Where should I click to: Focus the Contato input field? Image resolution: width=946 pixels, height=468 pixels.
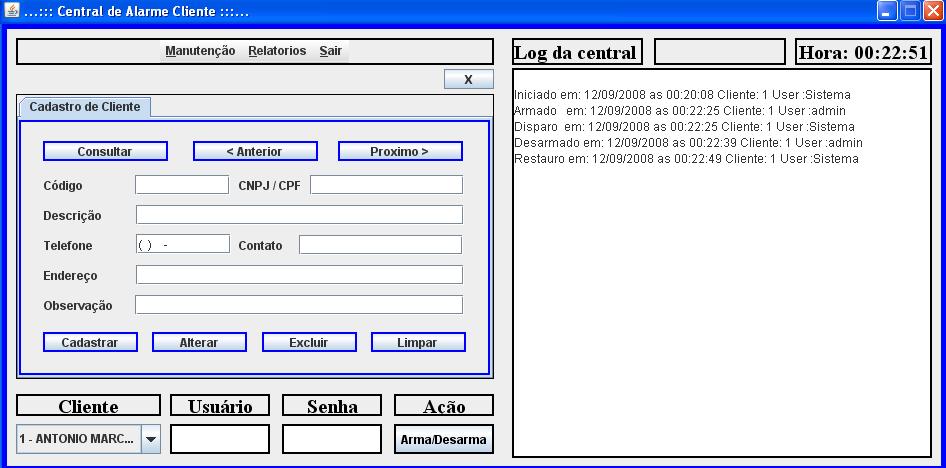click(381, 244)
